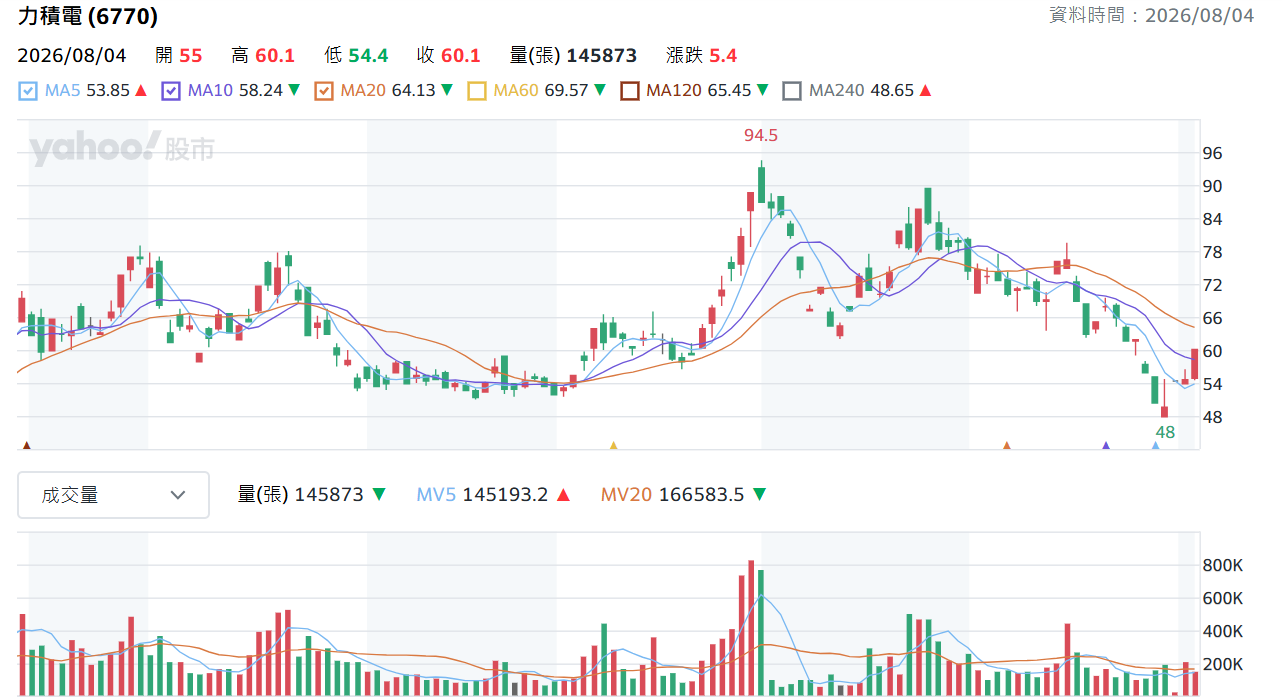Click the MA120 65.45 label

[698, 91]
